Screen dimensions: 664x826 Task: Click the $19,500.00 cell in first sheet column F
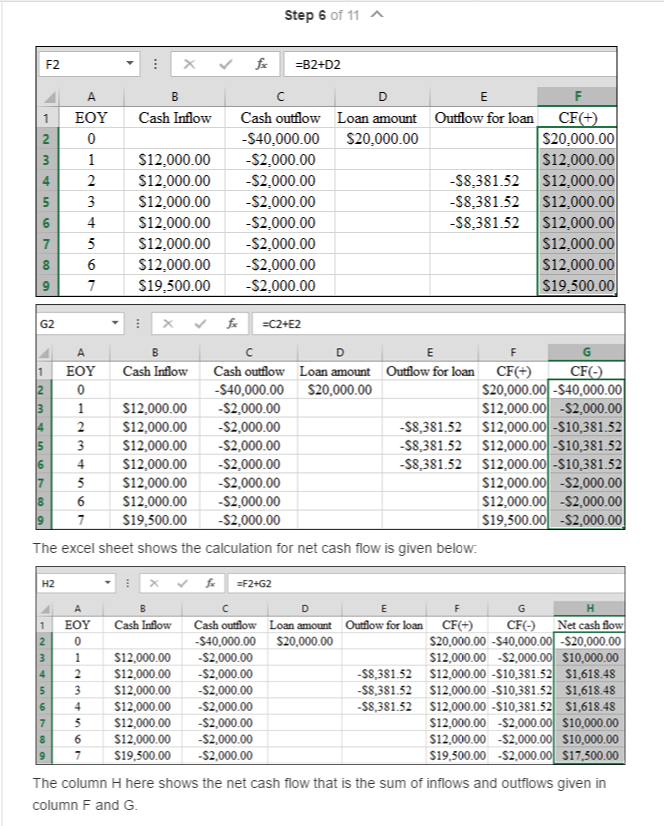click(577, 286)
